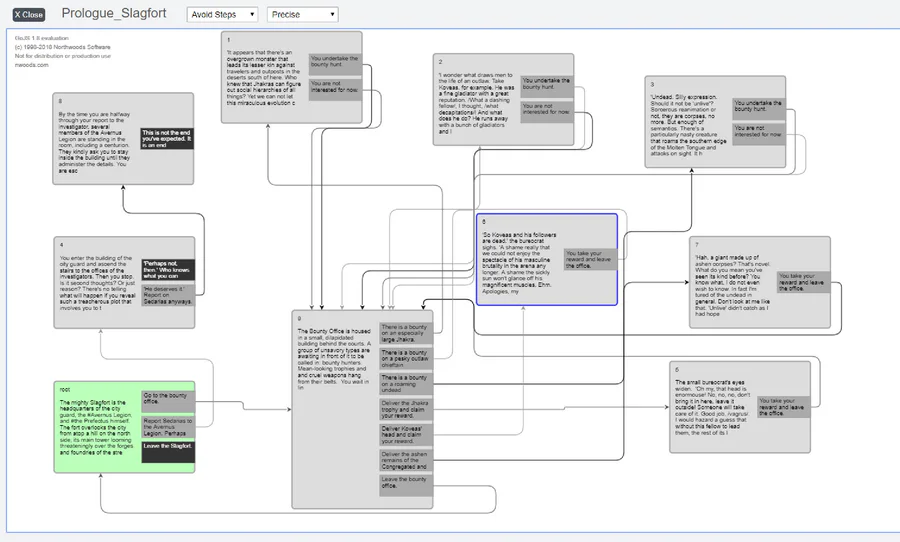Close the Prologue_Slagfort graph view
This screenshot has height=542, width=900.
(29, 14)
